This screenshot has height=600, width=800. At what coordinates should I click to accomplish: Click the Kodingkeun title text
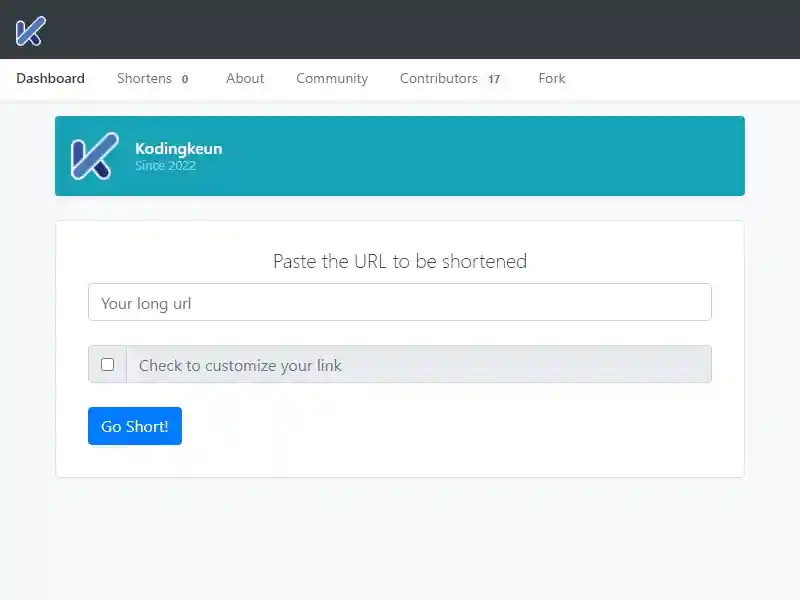179,148
